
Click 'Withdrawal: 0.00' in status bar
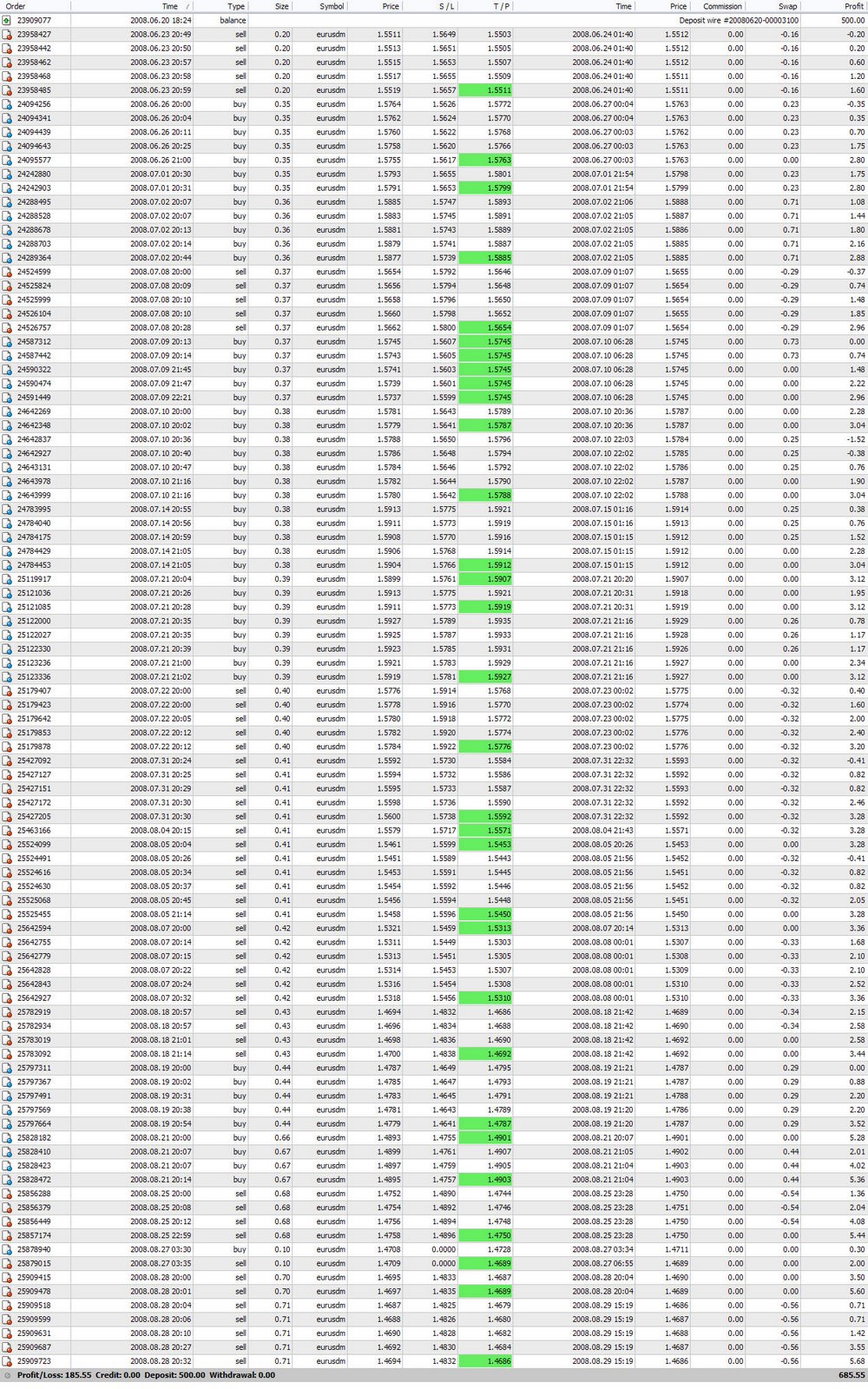tap(242, 1375)
